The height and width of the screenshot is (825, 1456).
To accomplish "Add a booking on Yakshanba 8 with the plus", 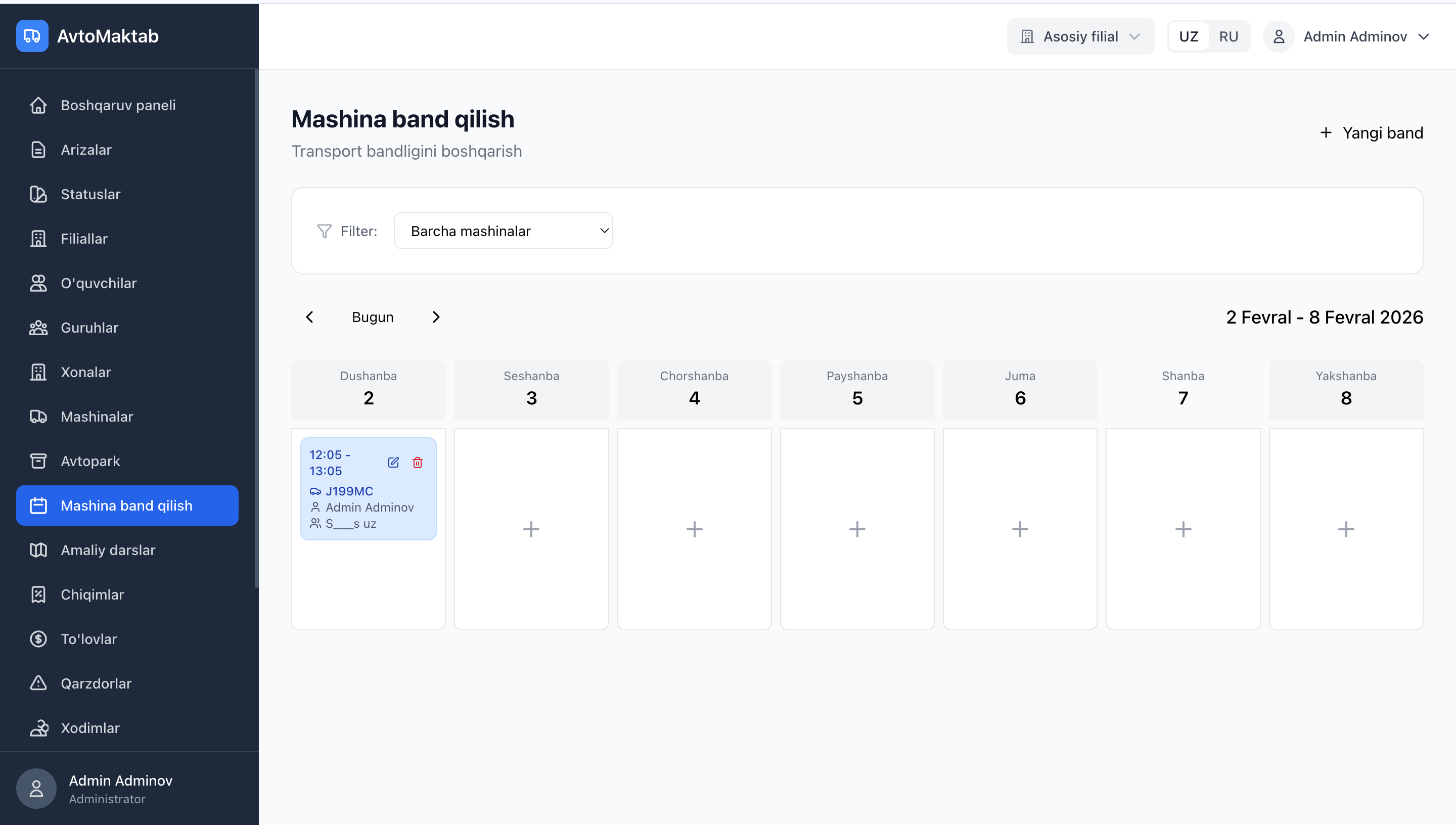I will [1345, 529].
